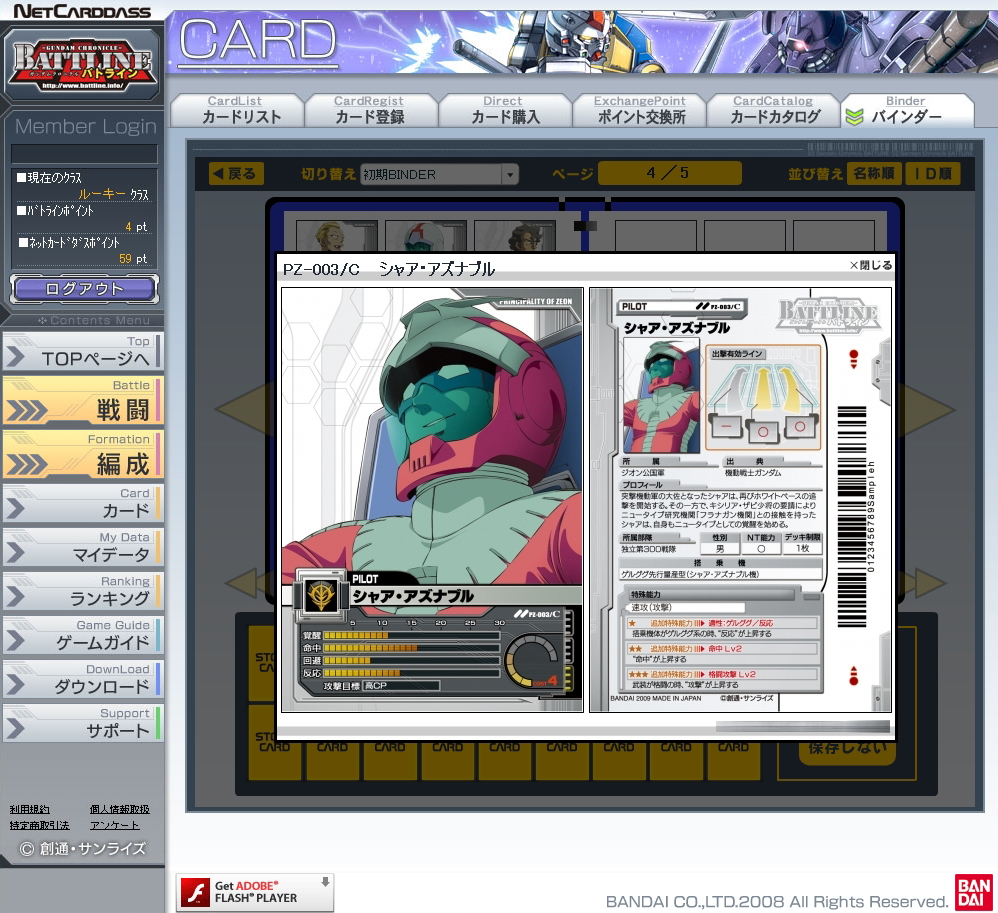Open the CardCatalog tab
The height and width of the screenshot is (913, 998).
773,110
